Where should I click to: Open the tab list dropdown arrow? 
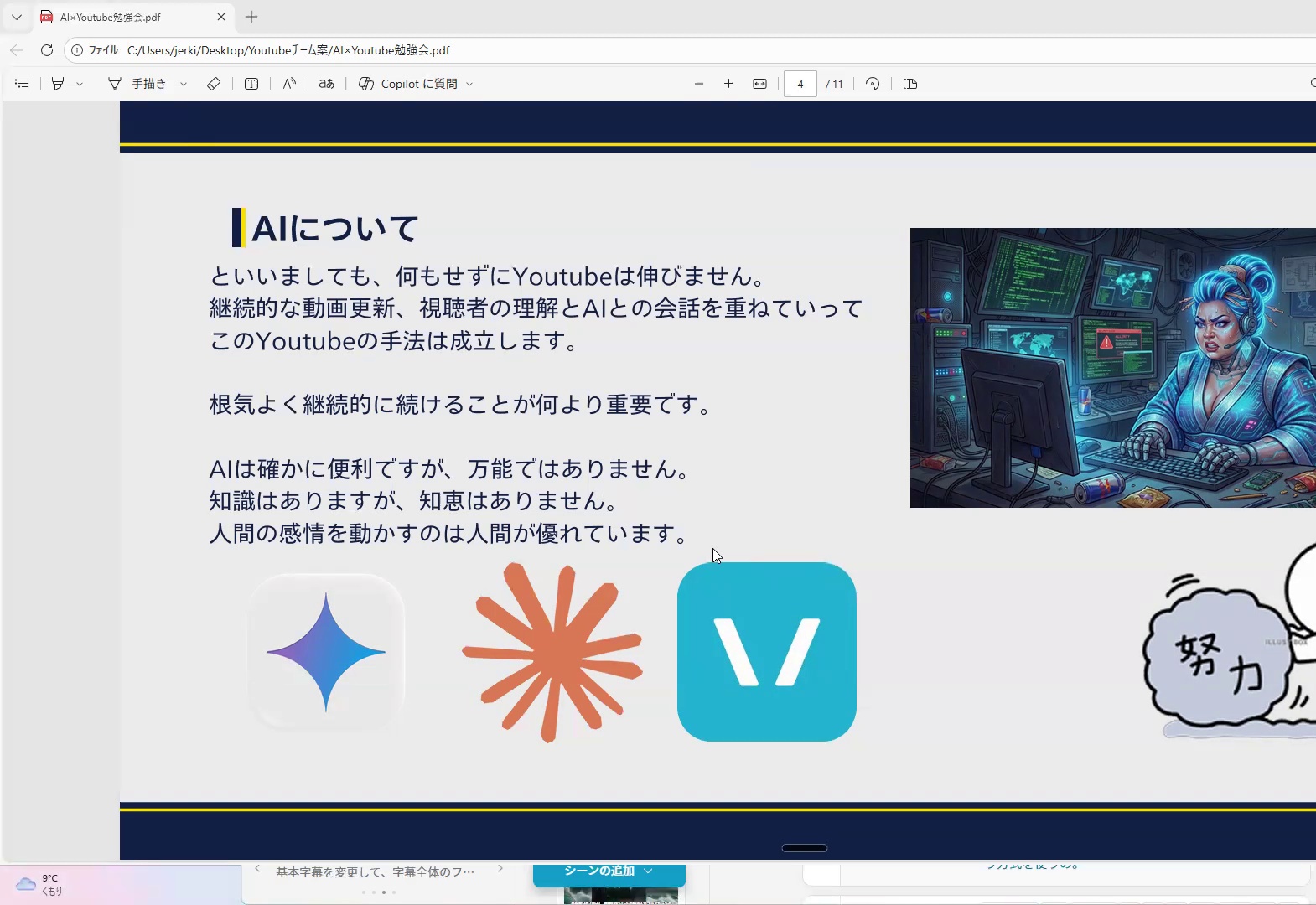click(16, 17)
